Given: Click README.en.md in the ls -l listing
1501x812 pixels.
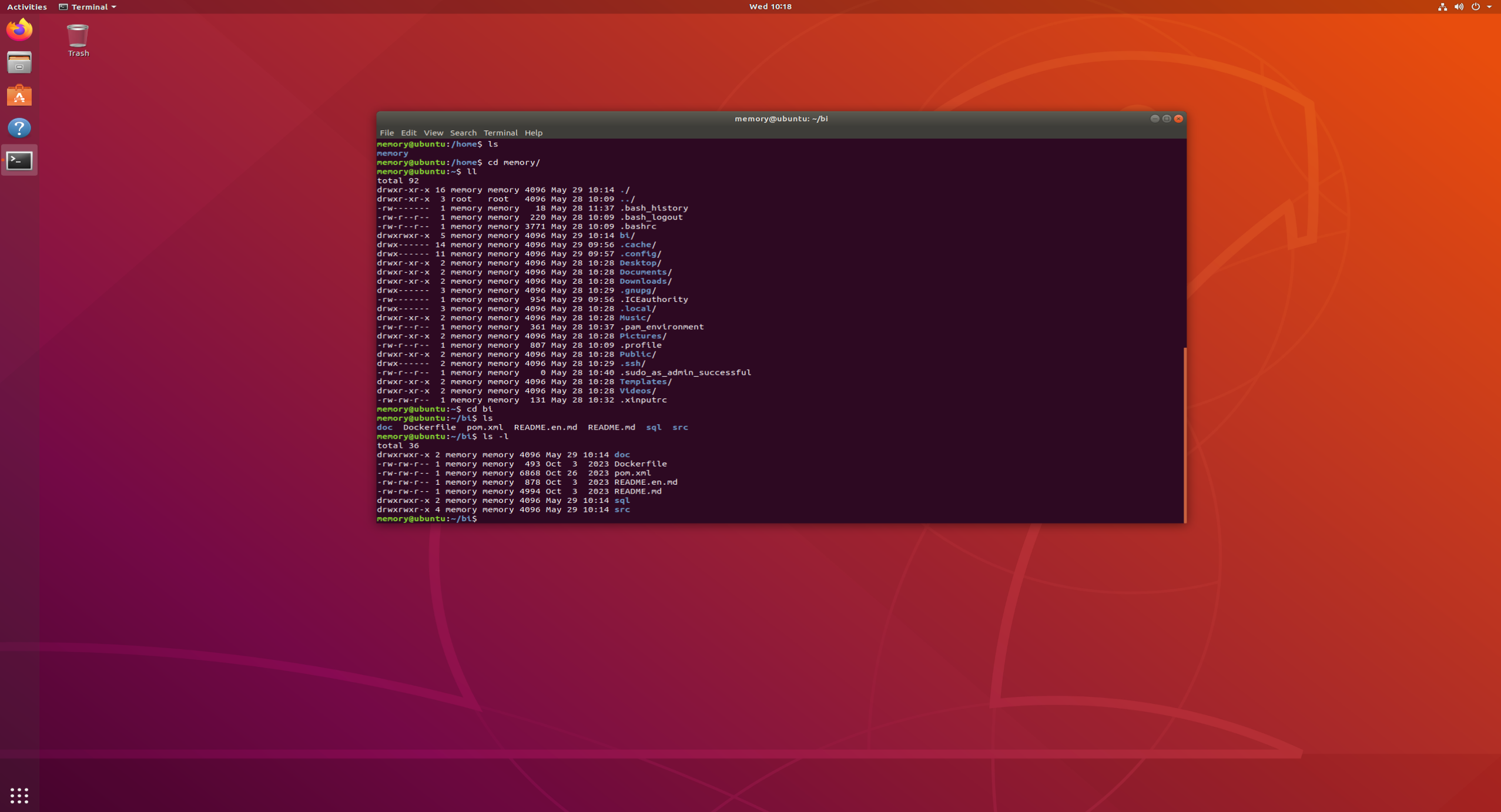Looking at the screenshot, I should pyautogui.click(x=646, y=482).
